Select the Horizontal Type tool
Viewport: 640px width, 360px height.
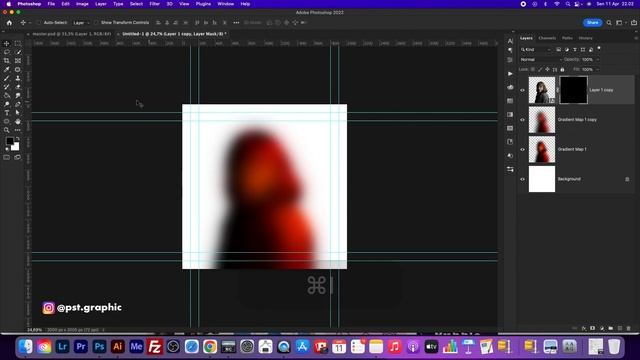coord(7,113)
